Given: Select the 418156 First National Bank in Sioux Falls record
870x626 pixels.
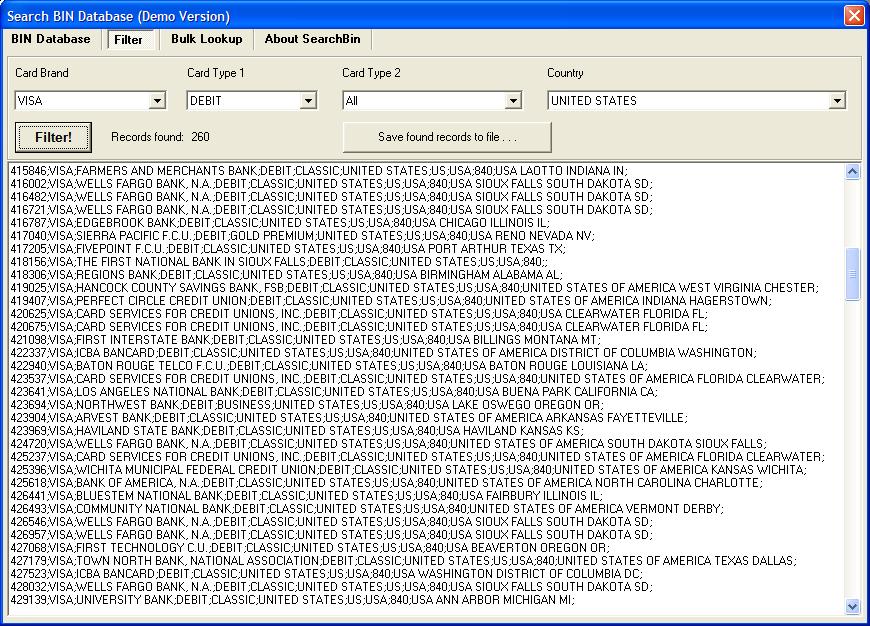Looking at the screenshot, I should (x=279, y=262).
